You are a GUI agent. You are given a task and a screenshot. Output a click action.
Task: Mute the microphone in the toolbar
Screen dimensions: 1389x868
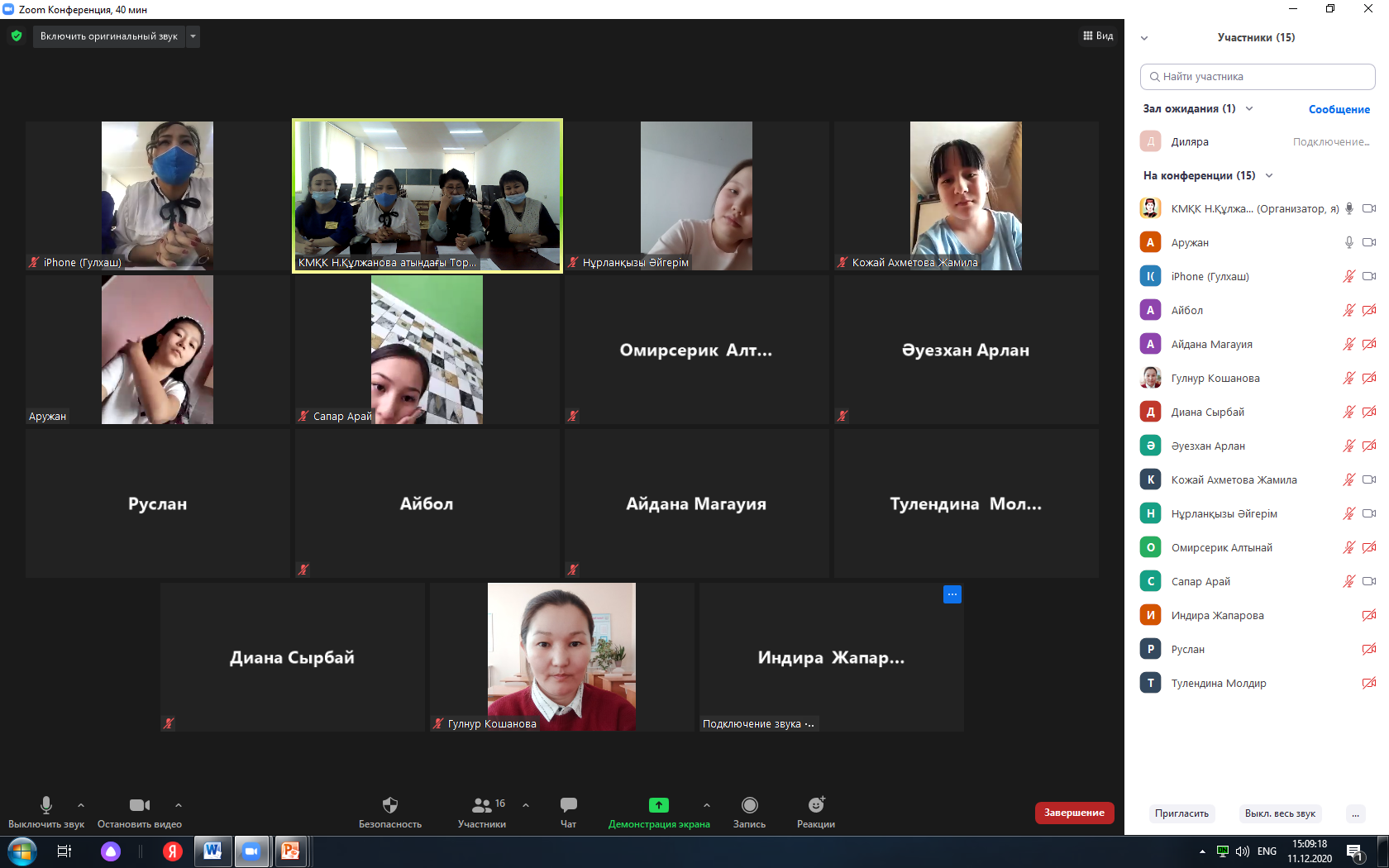pos(46,806)
